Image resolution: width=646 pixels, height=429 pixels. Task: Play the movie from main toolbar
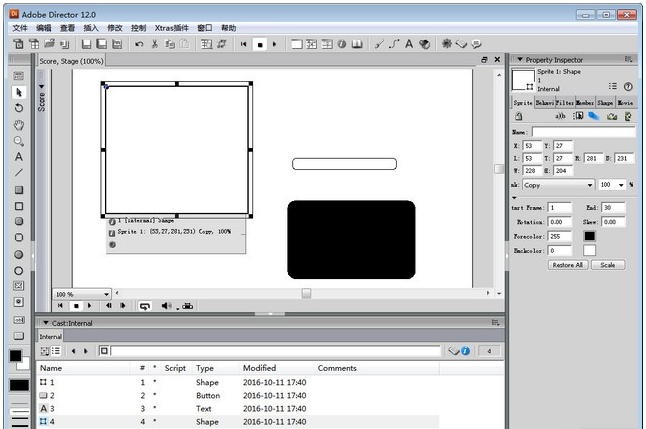point(275,44)
